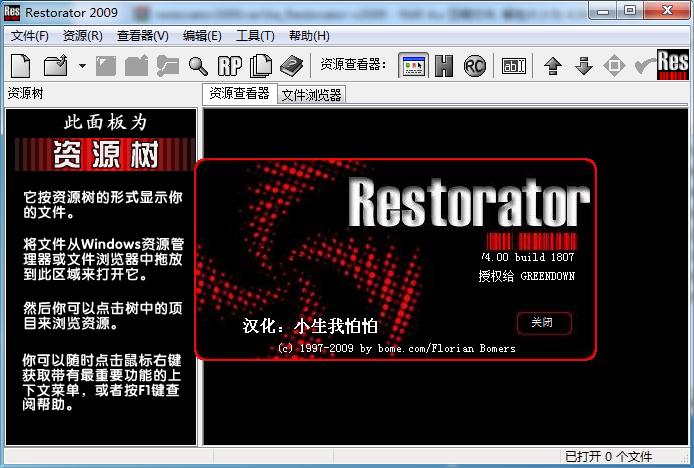The height and width of the screenshot is (468, 694).
Task: Open the help book icon
Action: pos(292,66)
